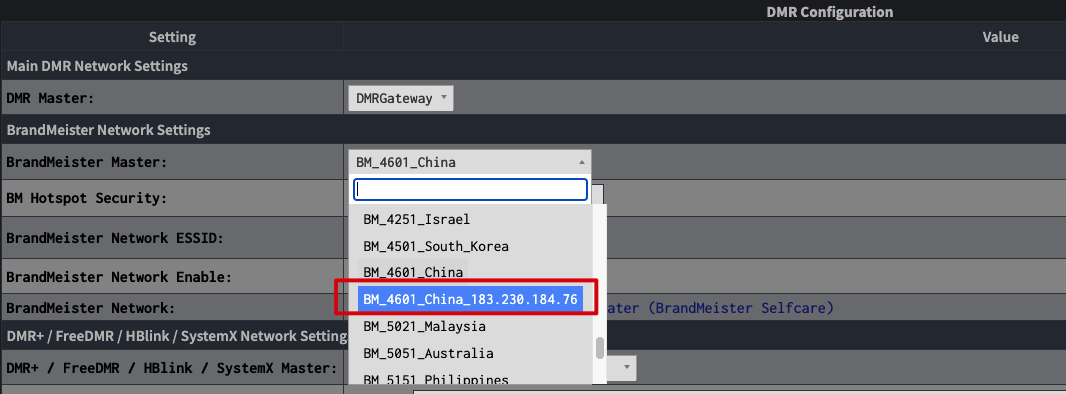Collapse the BrandMeister Master BM_4601_China selector
The image size is (1066, 394).
click(x=469, y=162)
